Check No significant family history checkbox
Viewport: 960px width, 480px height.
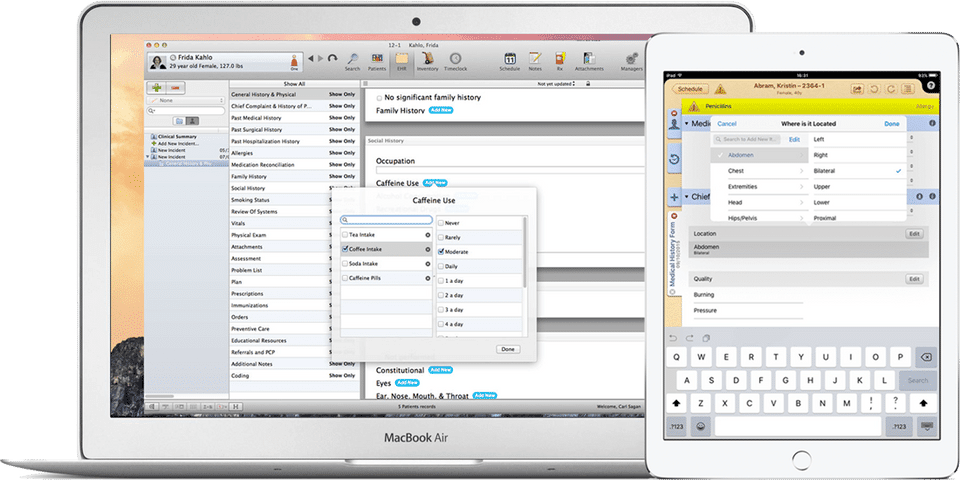click(x=380, y=98)
